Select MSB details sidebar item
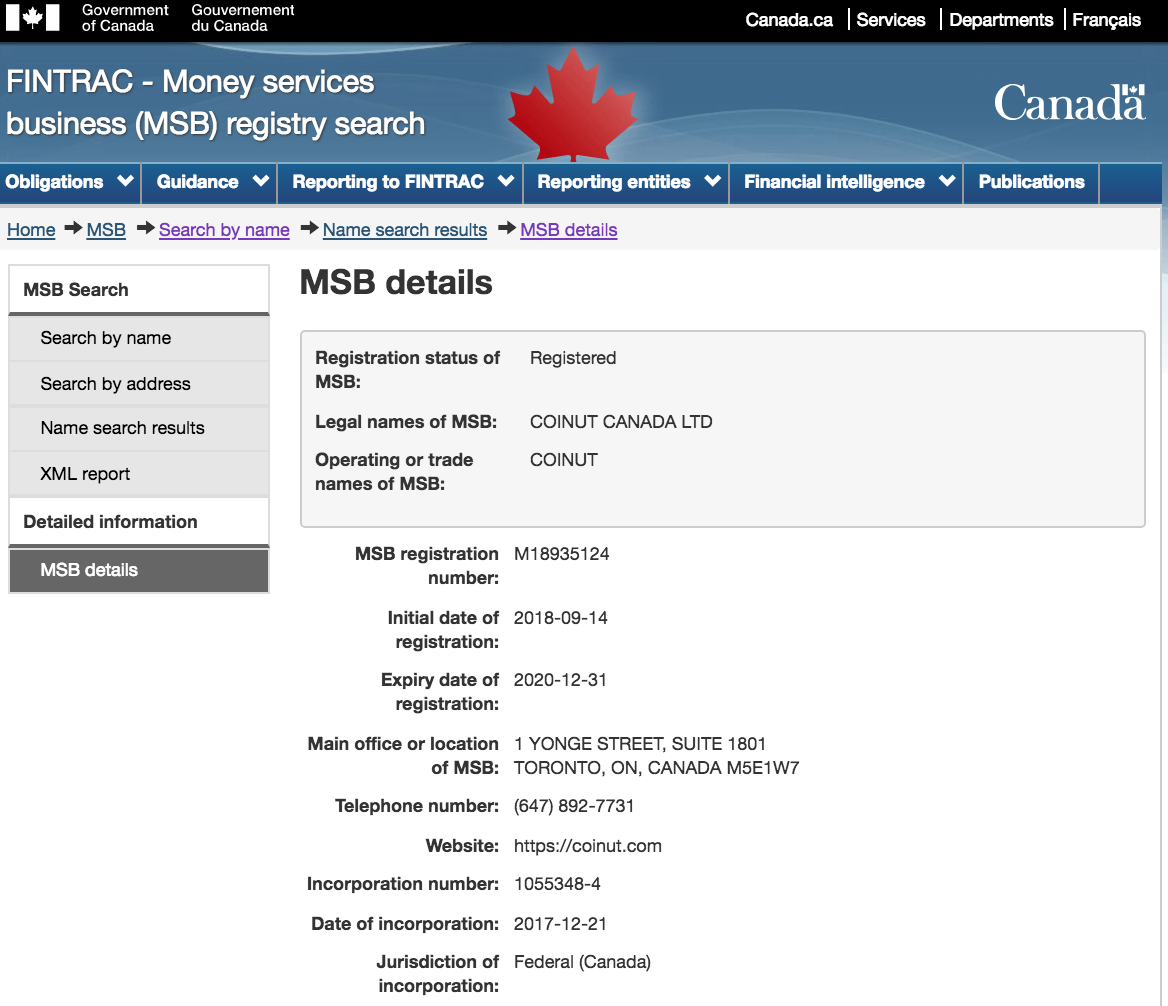Image resolution: width=1168 pixels, height=1006 pixels. [x=139, y=570]
